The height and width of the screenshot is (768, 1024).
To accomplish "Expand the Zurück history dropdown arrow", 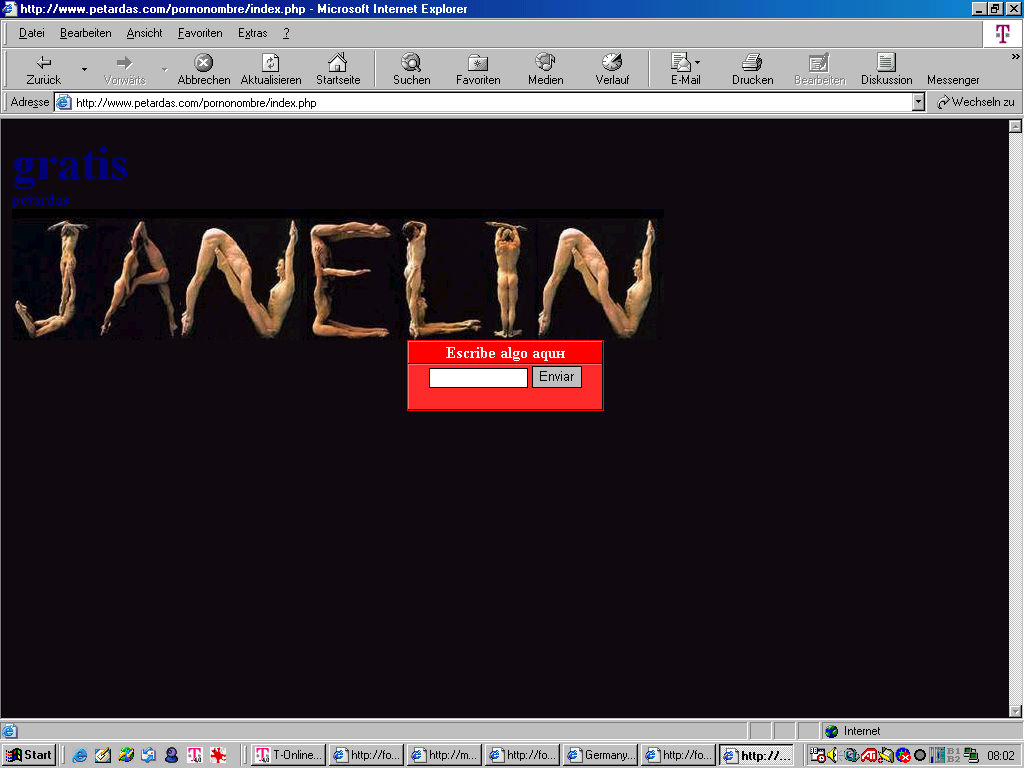I will (84, 70).
